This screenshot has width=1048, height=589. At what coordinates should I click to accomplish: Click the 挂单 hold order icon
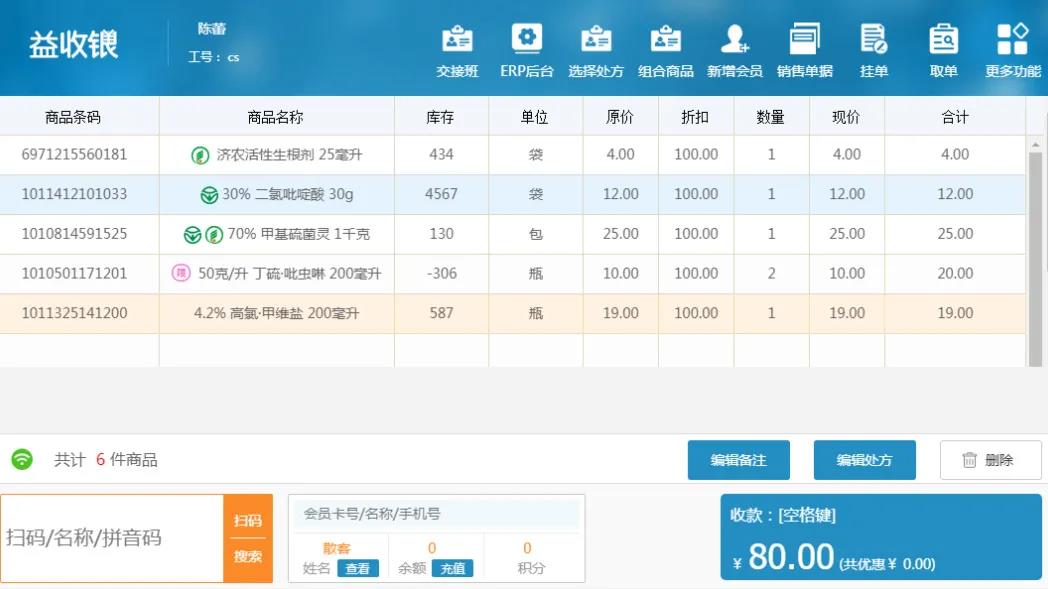point(874,51)
